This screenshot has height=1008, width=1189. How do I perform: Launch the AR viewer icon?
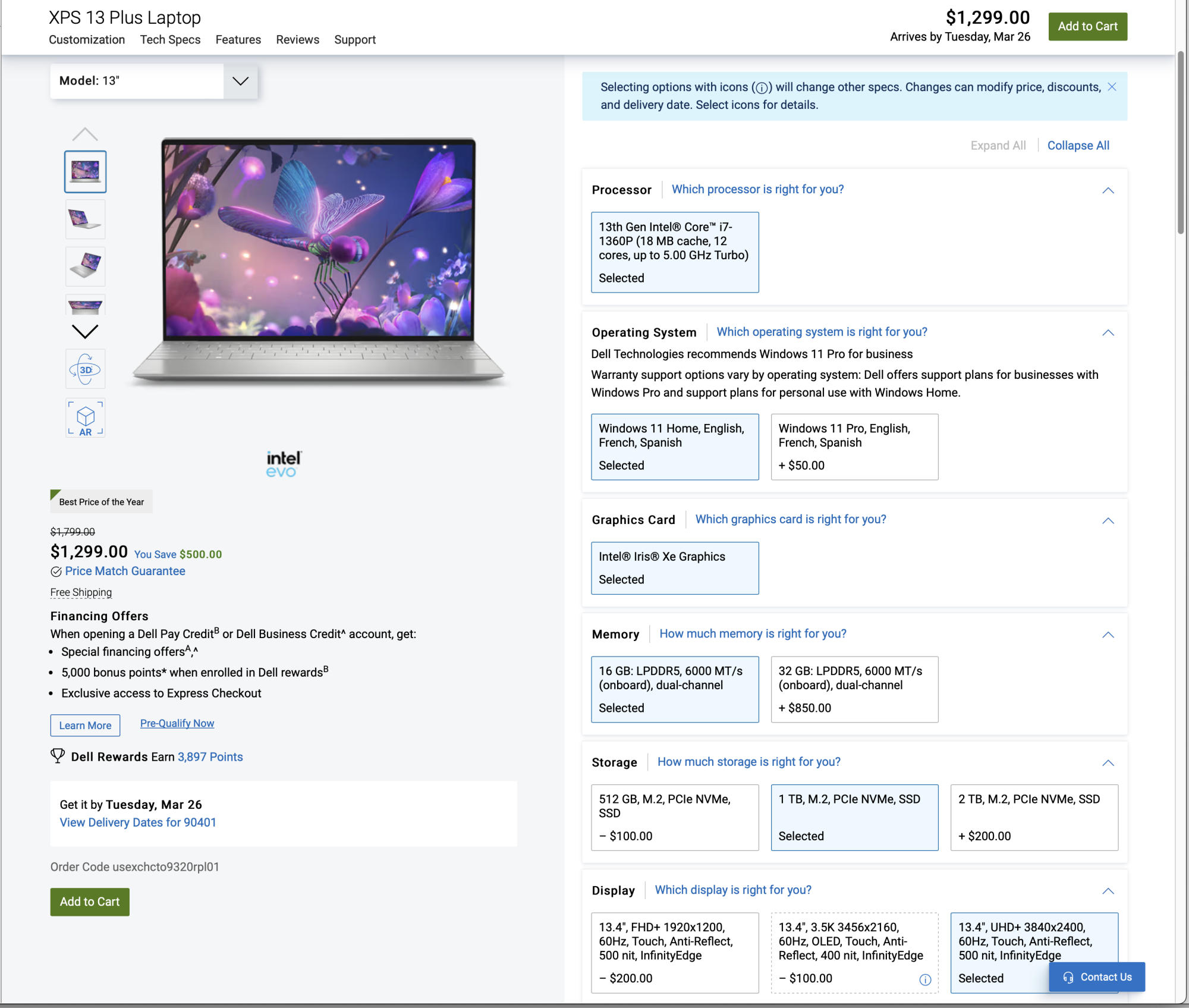tap(85, 418)
